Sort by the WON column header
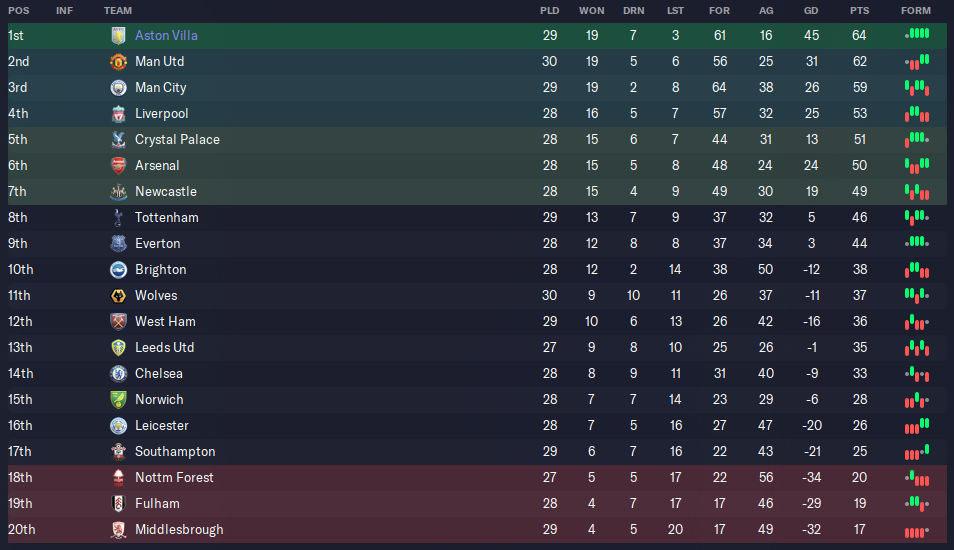954x550 pixels. click(x=591, y=11)
